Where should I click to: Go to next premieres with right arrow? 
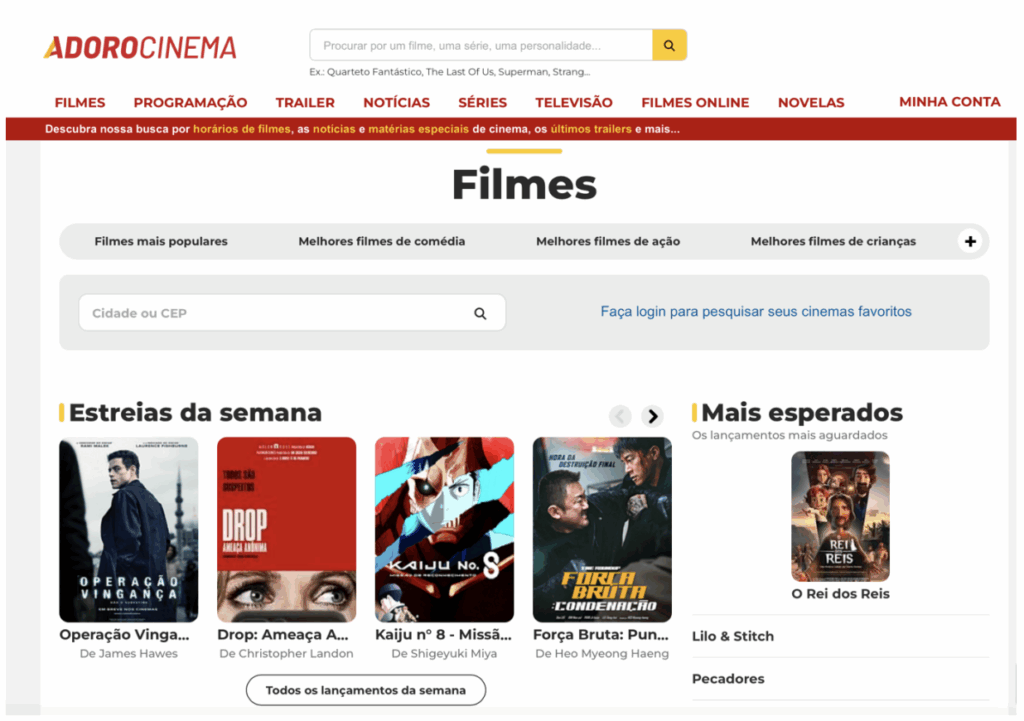652,416
